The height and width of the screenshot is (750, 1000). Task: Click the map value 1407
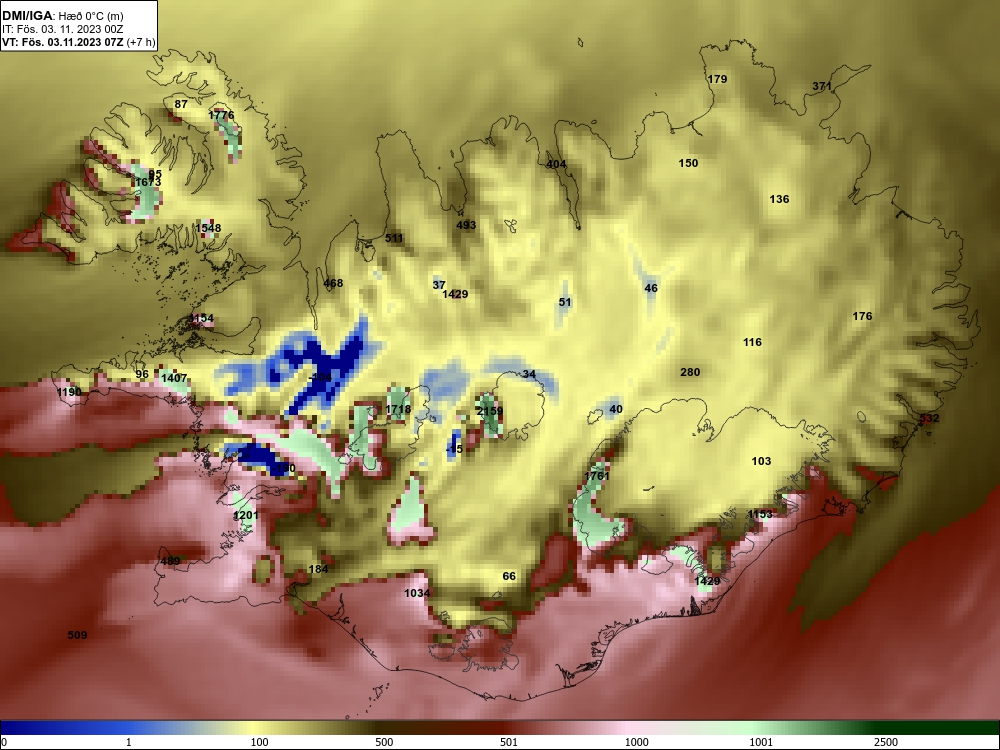click(x=174, y=378)
